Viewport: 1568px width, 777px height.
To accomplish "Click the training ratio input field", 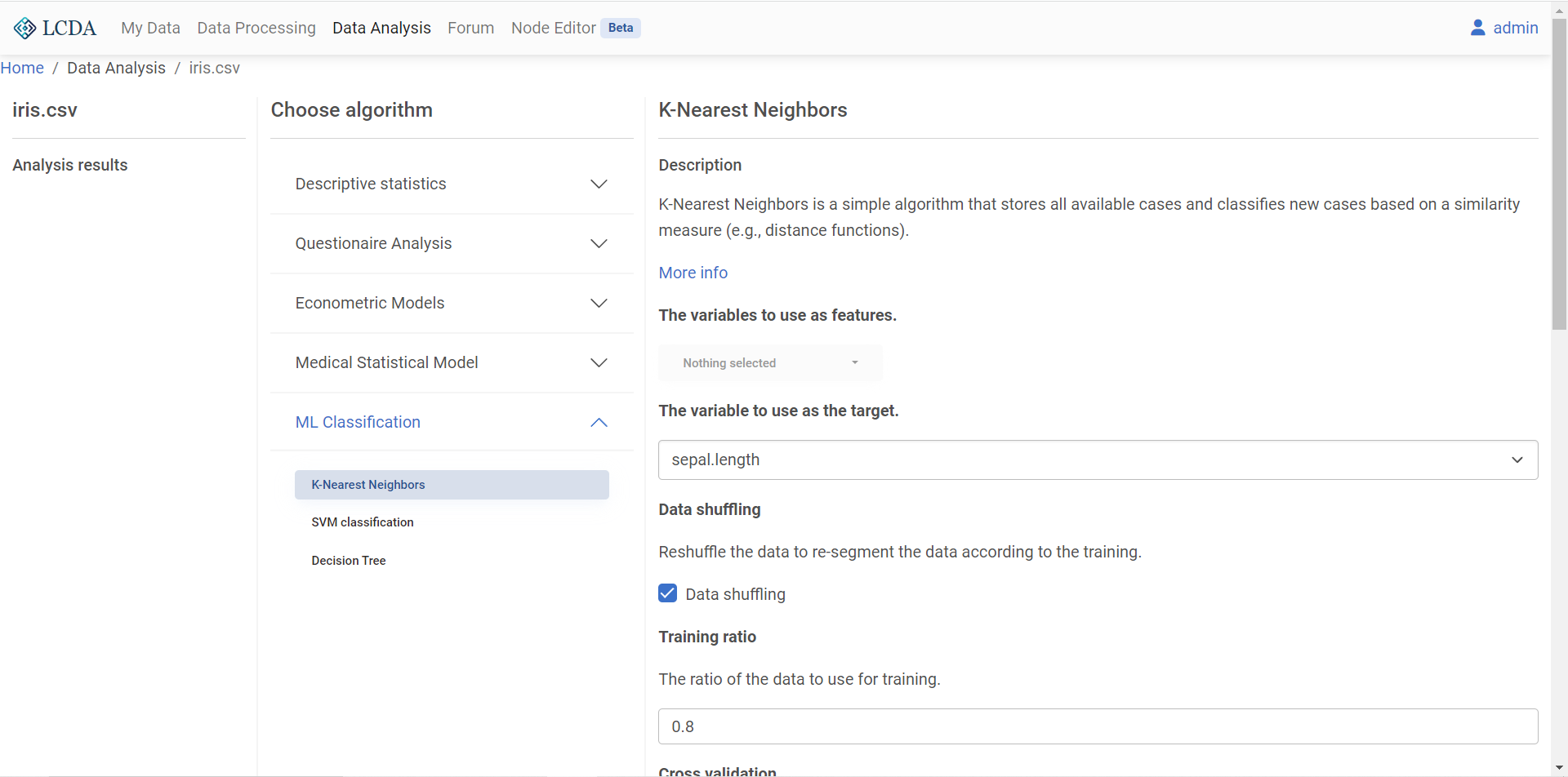I will coord(1098,726).
